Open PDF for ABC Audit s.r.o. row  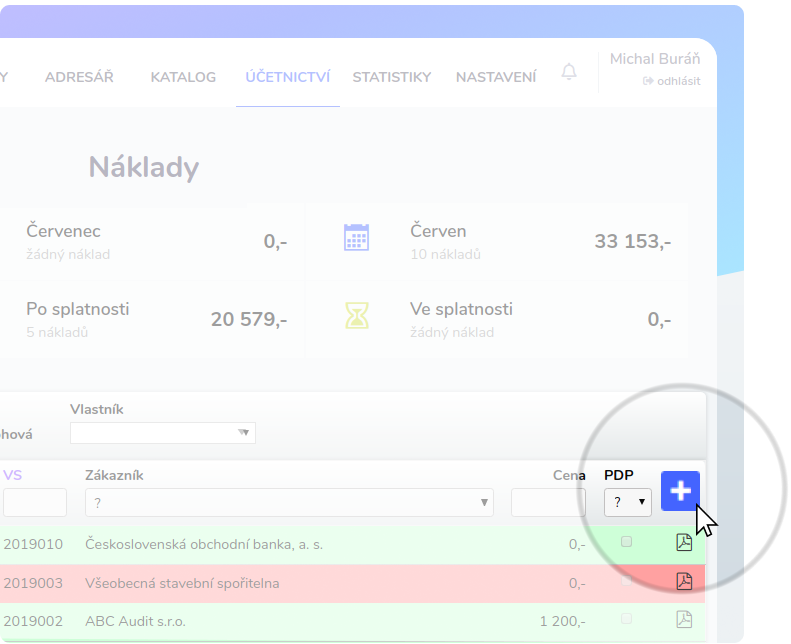(x=684, y=619)
